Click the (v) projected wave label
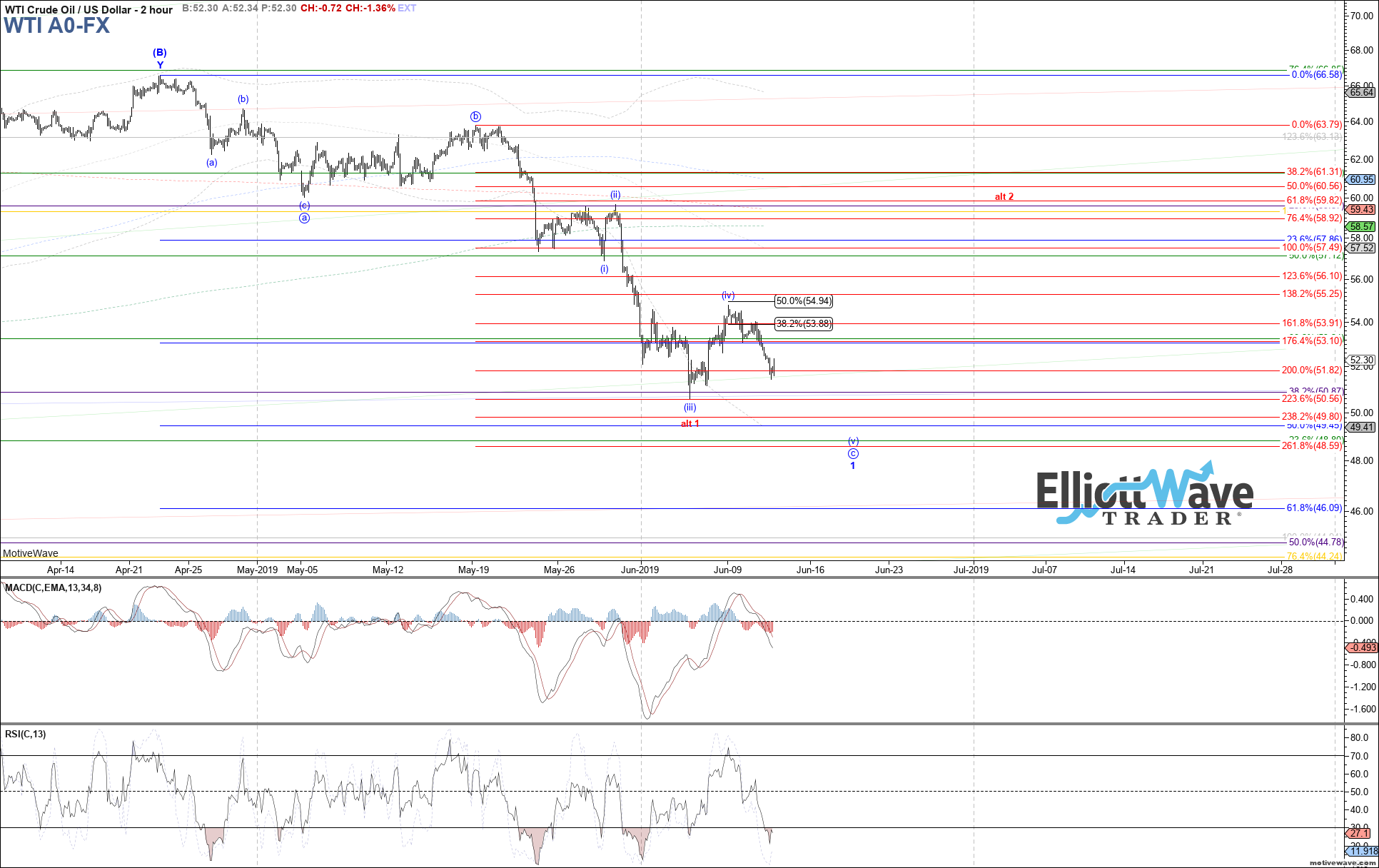This screenshot has height=868, width=1379. click(853, 441)
